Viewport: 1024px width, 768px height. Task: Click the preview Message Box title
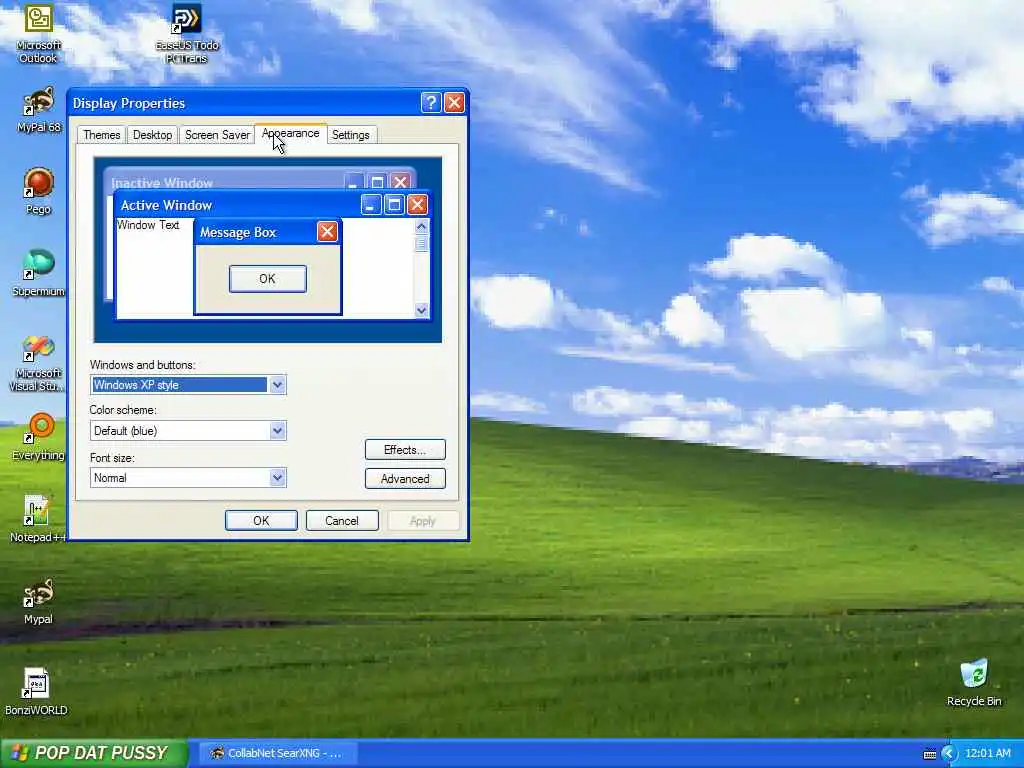click(x=238, y=232)
